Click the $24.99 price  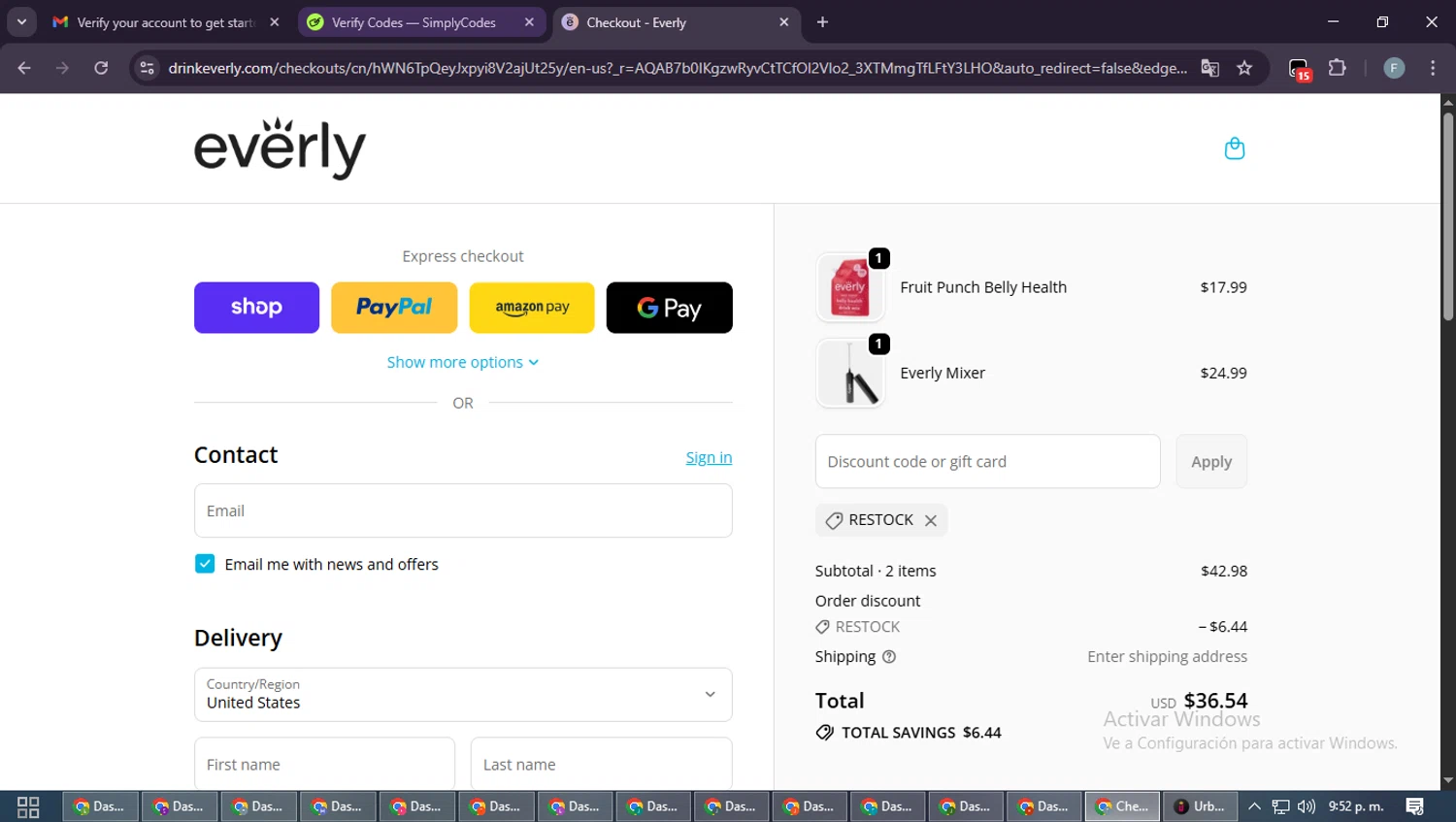[x=1223, y=373]
